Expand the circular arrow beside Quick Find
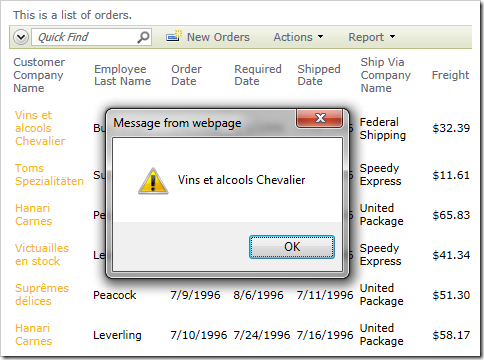484x360 pixels. tap(21, 37)
